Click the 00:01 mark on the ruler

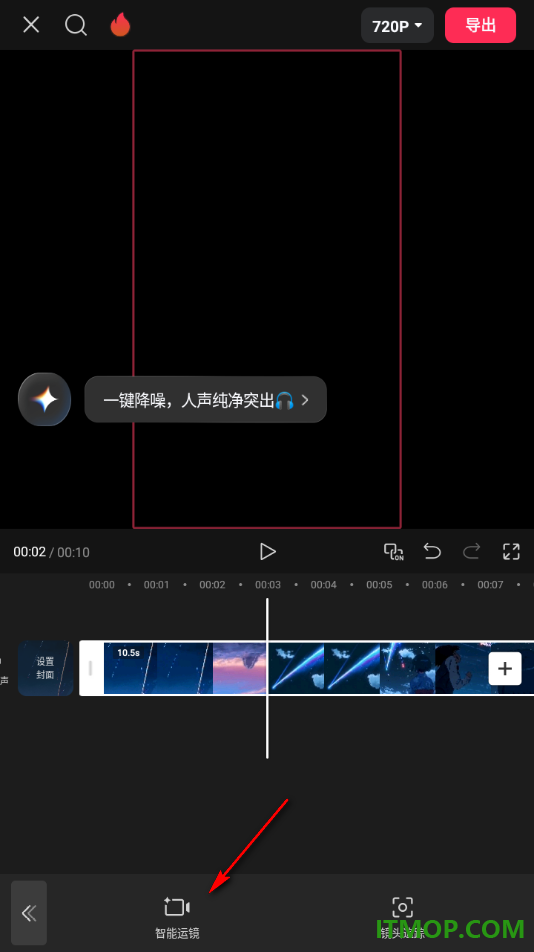(157, 585)
